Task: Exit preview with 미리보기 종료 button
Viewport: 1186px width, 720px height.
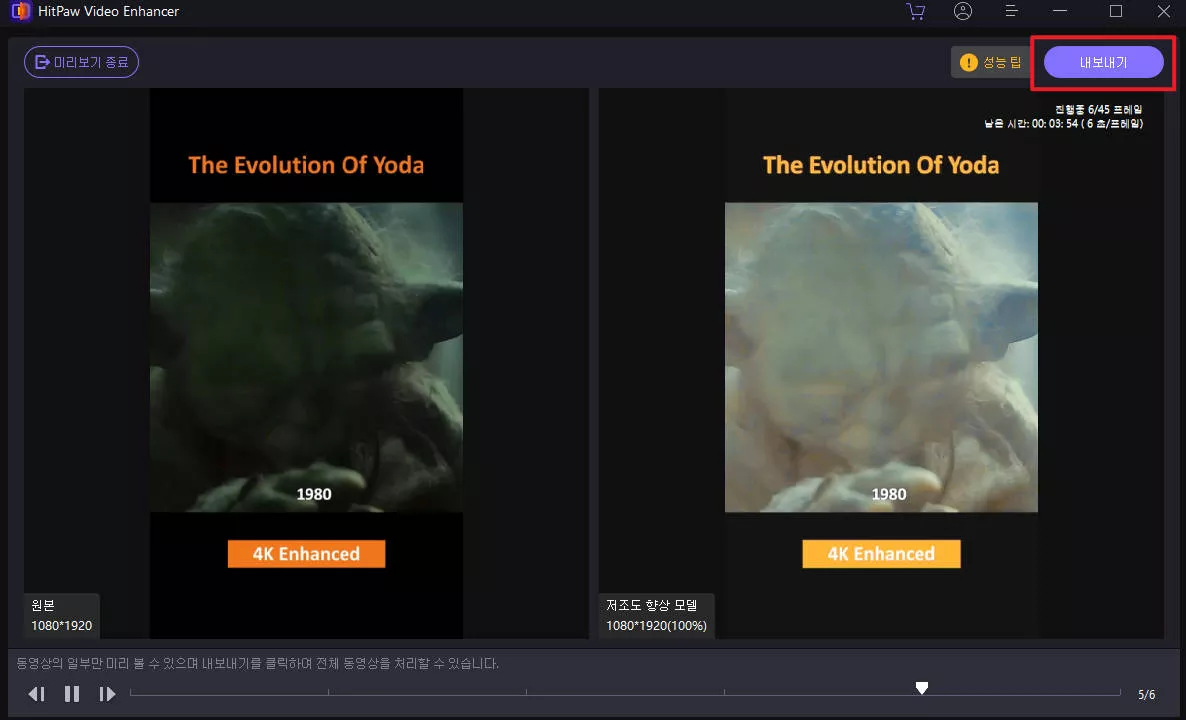Action: tap(82, 62)
